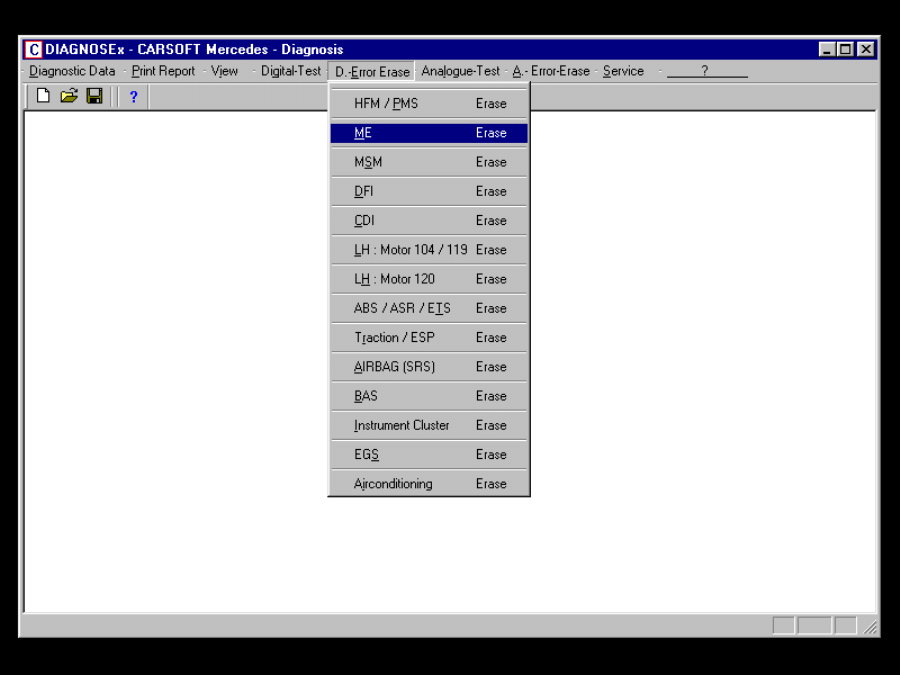Maximize the DIAGNOSEx window

click(x=846, y=50)
